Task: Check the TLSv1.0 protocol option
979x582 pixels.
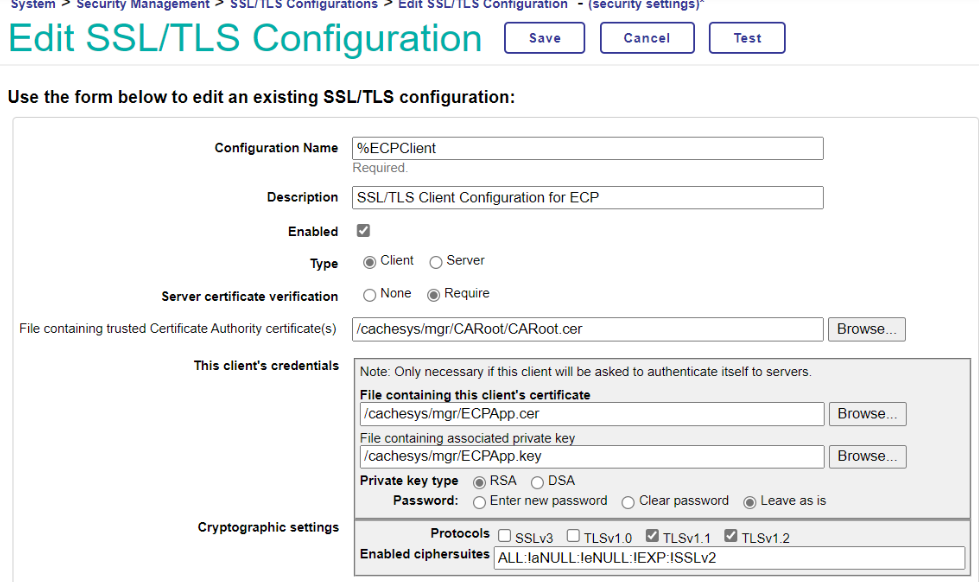Action: (573, 537)
